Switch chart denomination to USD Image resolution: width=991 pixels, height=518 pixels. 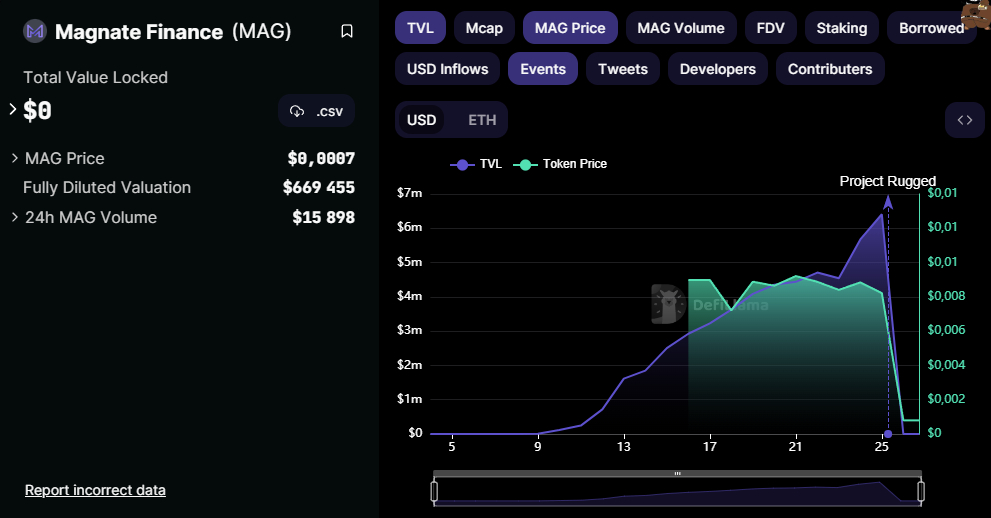(x=422, y=119)
